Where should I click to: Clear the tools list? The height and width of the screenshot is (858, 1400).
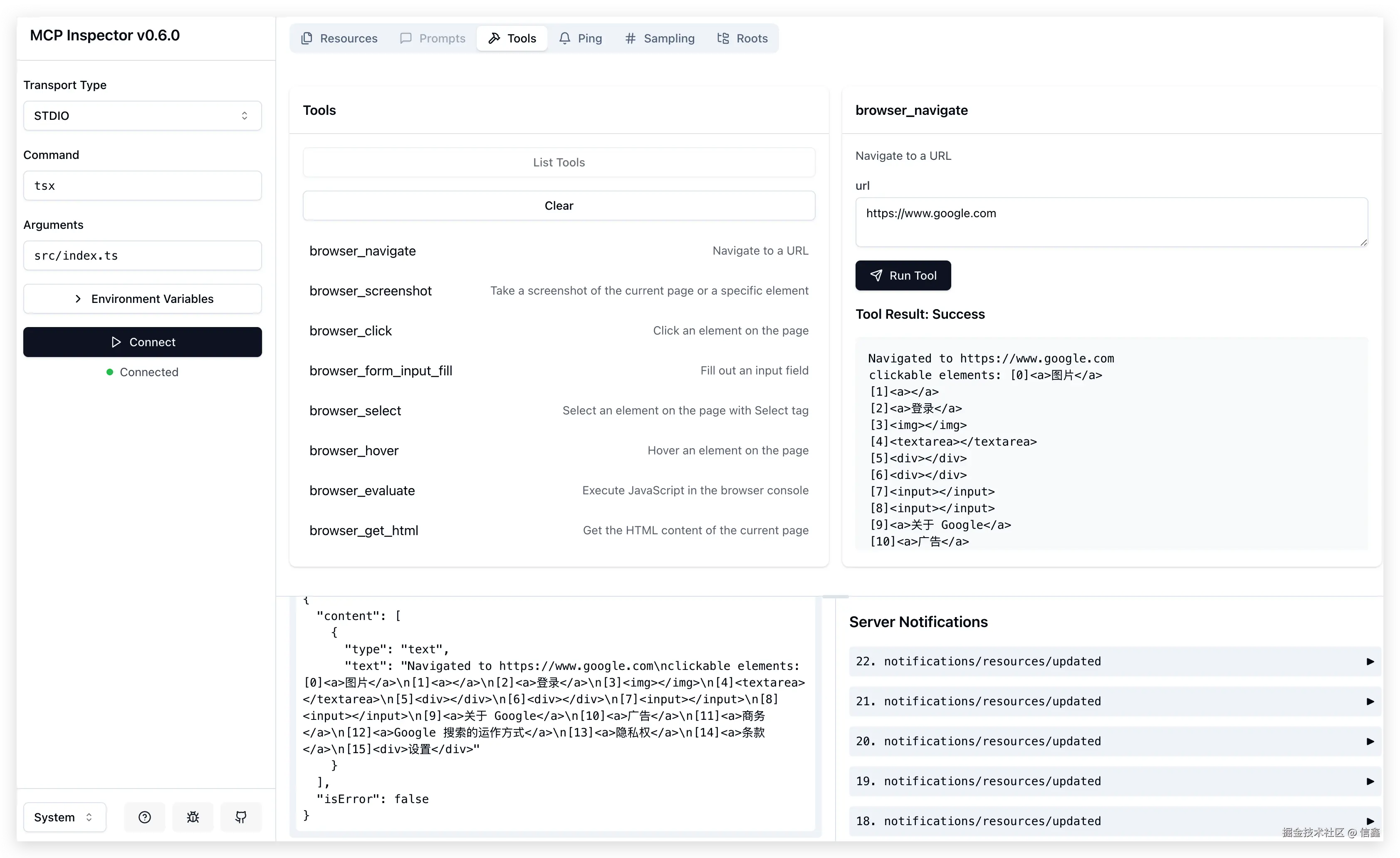(x=559, y=205)
